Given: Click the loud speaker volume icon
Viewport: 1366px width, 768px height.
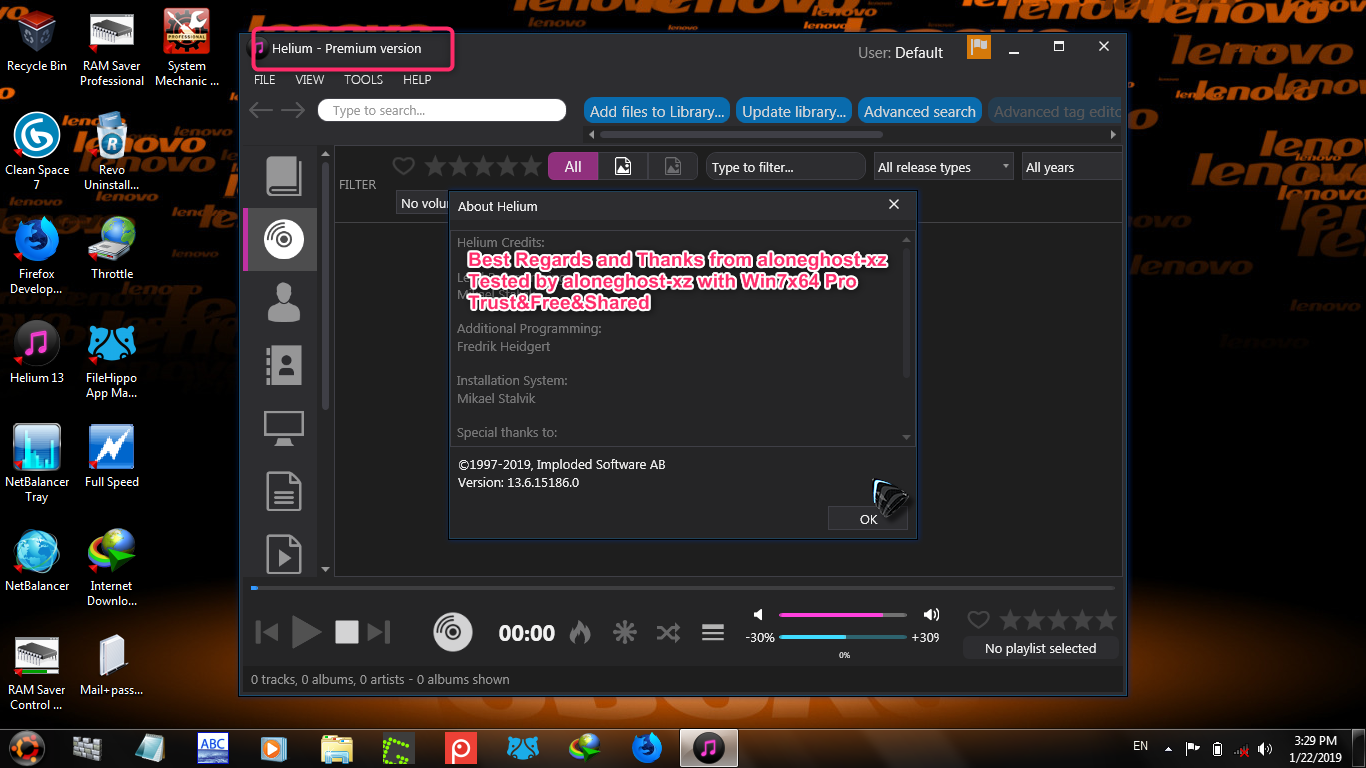Looking at the screenshot, I should point(931,614).
